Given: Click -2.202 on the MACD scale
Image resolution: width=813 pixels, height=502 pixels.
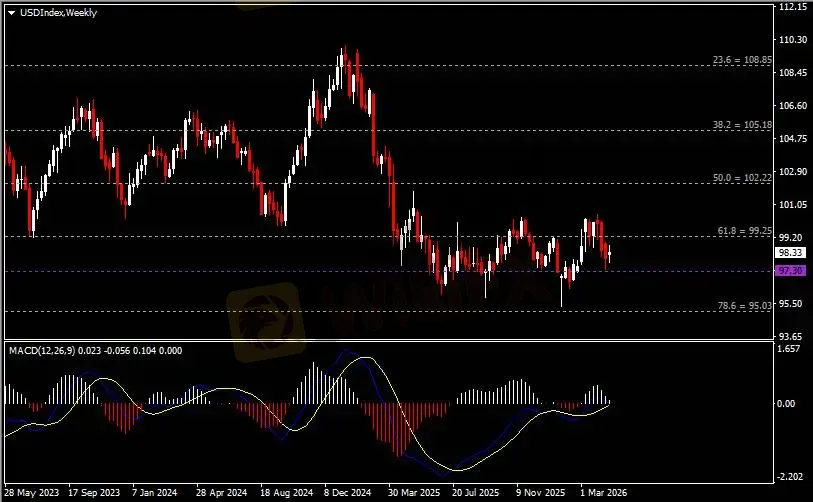Looking at the screenshot, I should 790,476.
